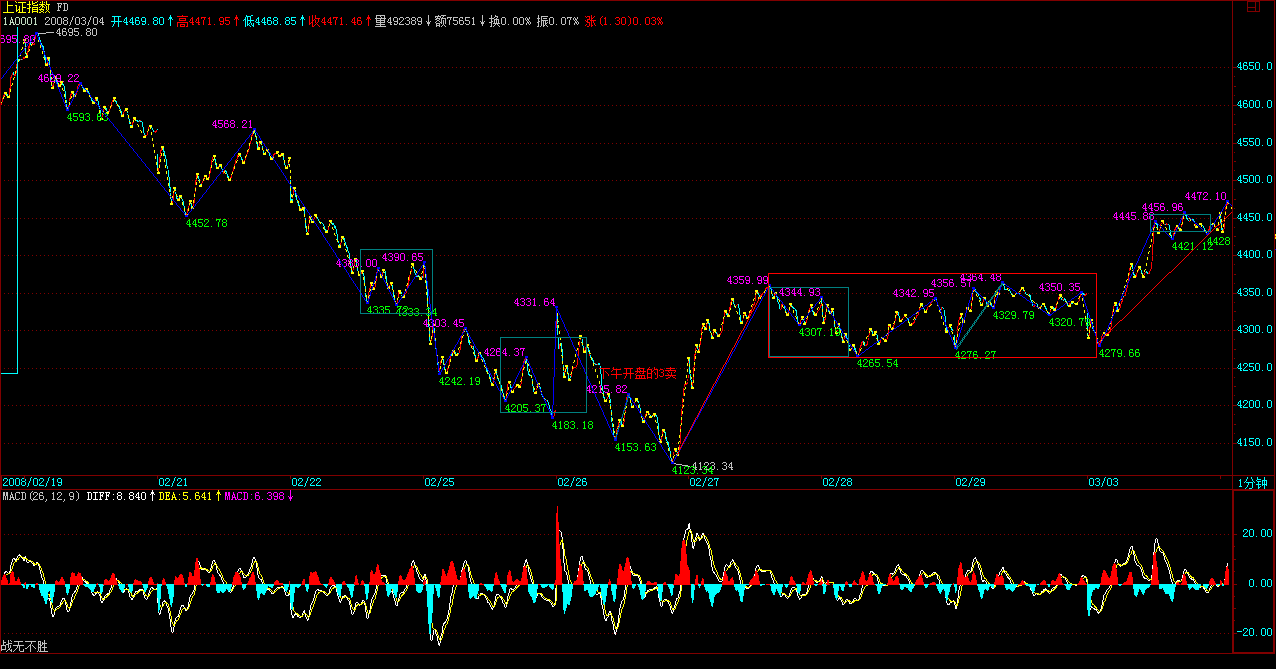
Task: Click the 4123.34 lowest price label
Action: point(712,466)
